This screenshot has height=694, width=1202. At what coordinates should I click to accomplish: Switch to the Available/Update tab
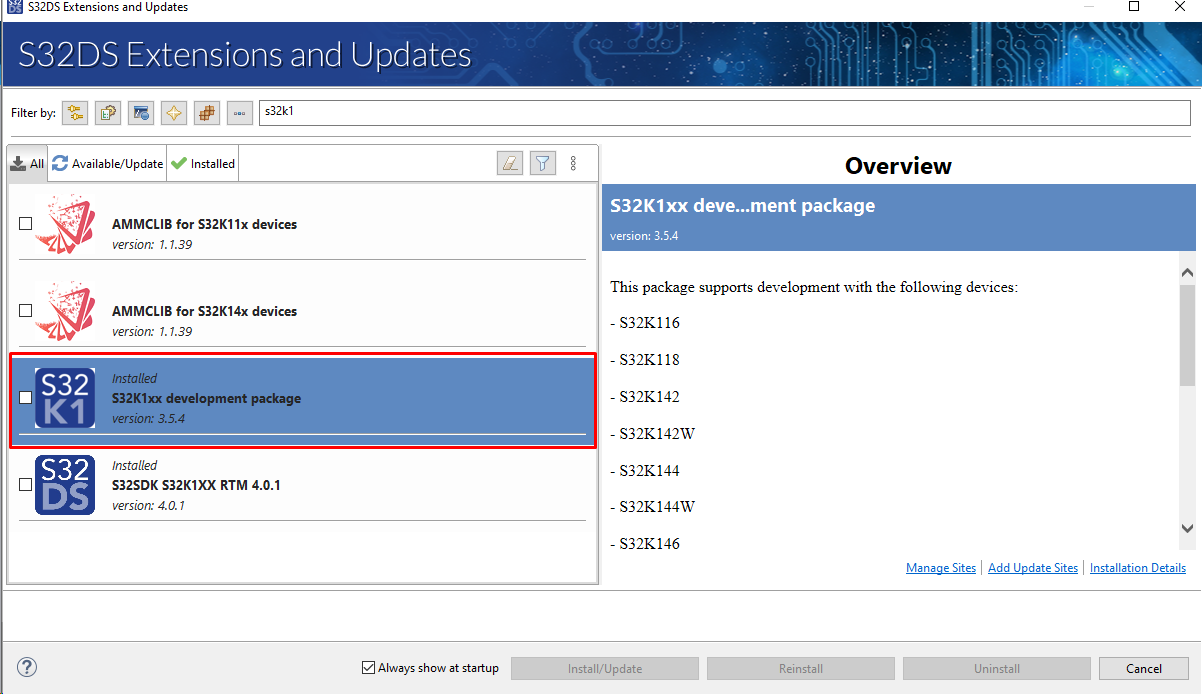tap(107, 162)
